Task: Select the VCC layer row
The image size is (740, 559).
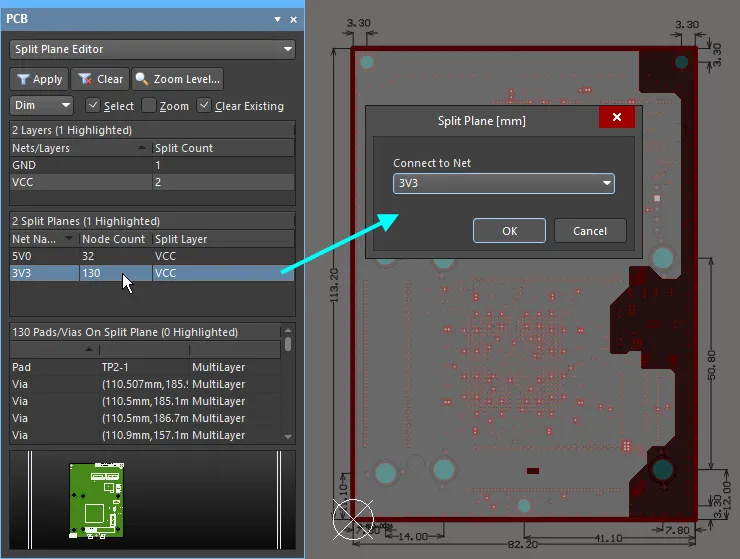Action: pyautogui.click(x=152, y=182)
